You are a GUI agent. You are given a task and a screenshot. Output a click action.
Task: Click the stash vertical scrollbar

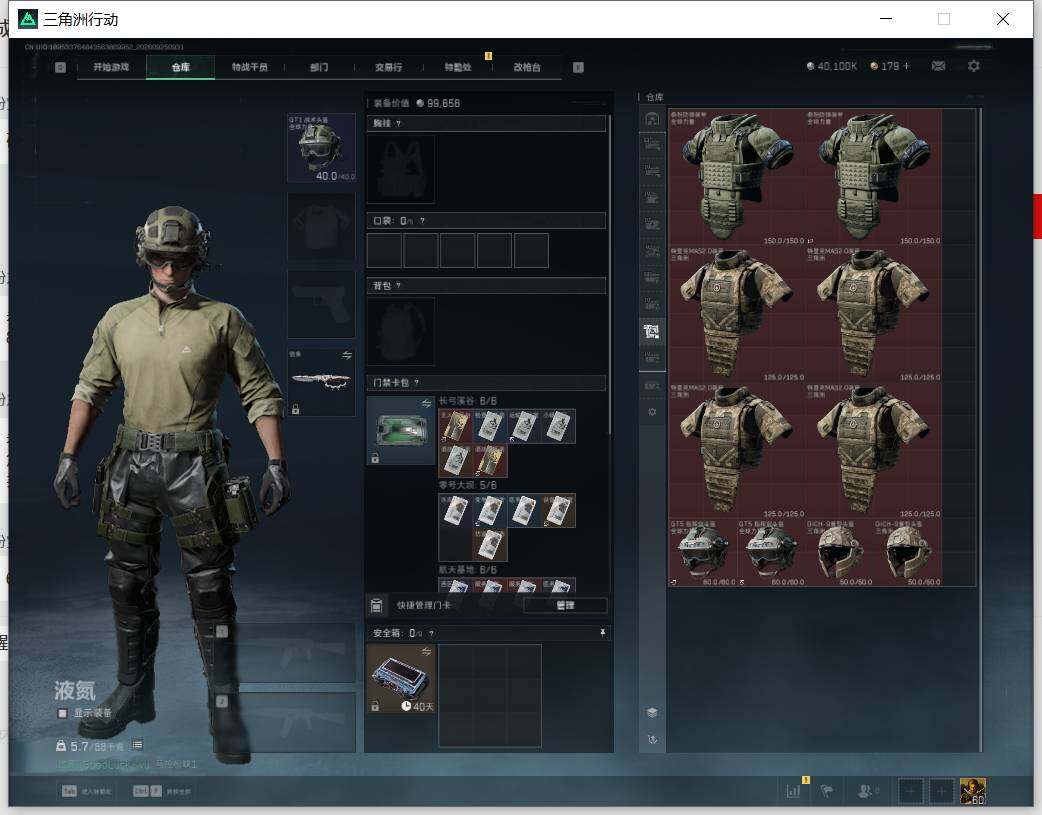tap(980, 430)
